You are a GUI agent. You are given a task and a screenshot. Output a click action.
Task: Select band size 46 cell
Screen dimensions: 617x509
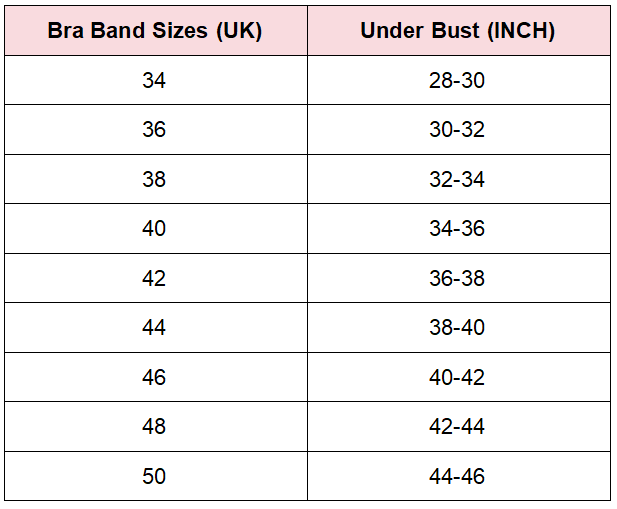coord(154,377)
